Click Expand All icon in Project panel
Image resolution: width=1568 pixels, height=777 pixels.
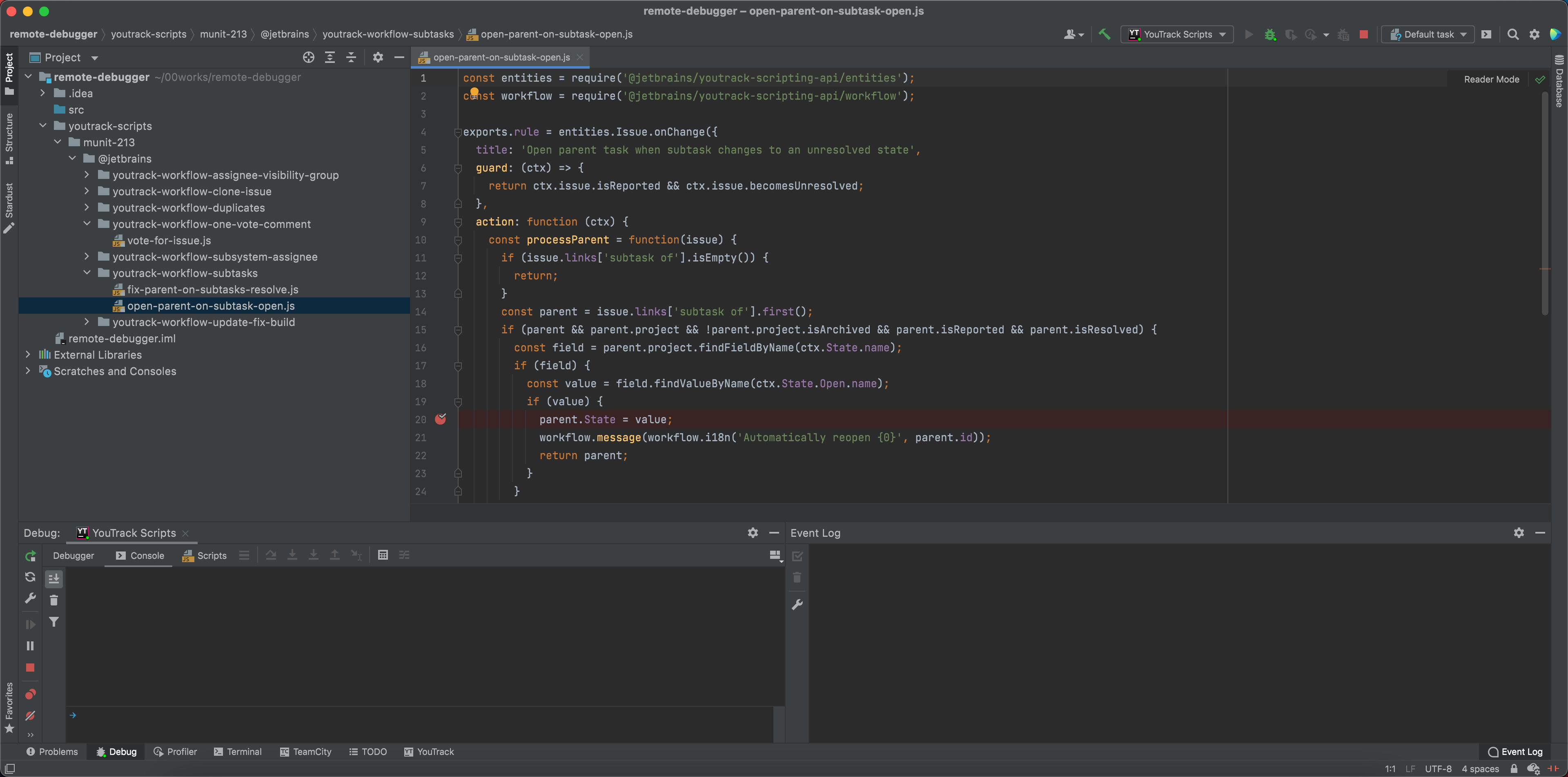[330, 57]
